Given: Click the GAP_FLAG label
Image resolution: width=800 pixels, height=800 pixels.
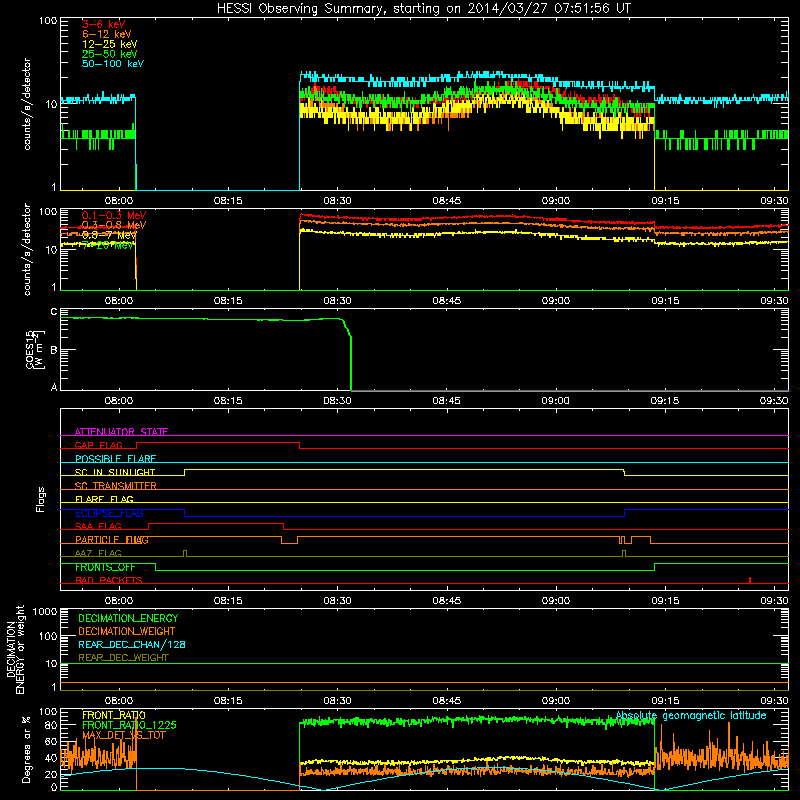Looking at the screenshot, I should tap(98, 445).
